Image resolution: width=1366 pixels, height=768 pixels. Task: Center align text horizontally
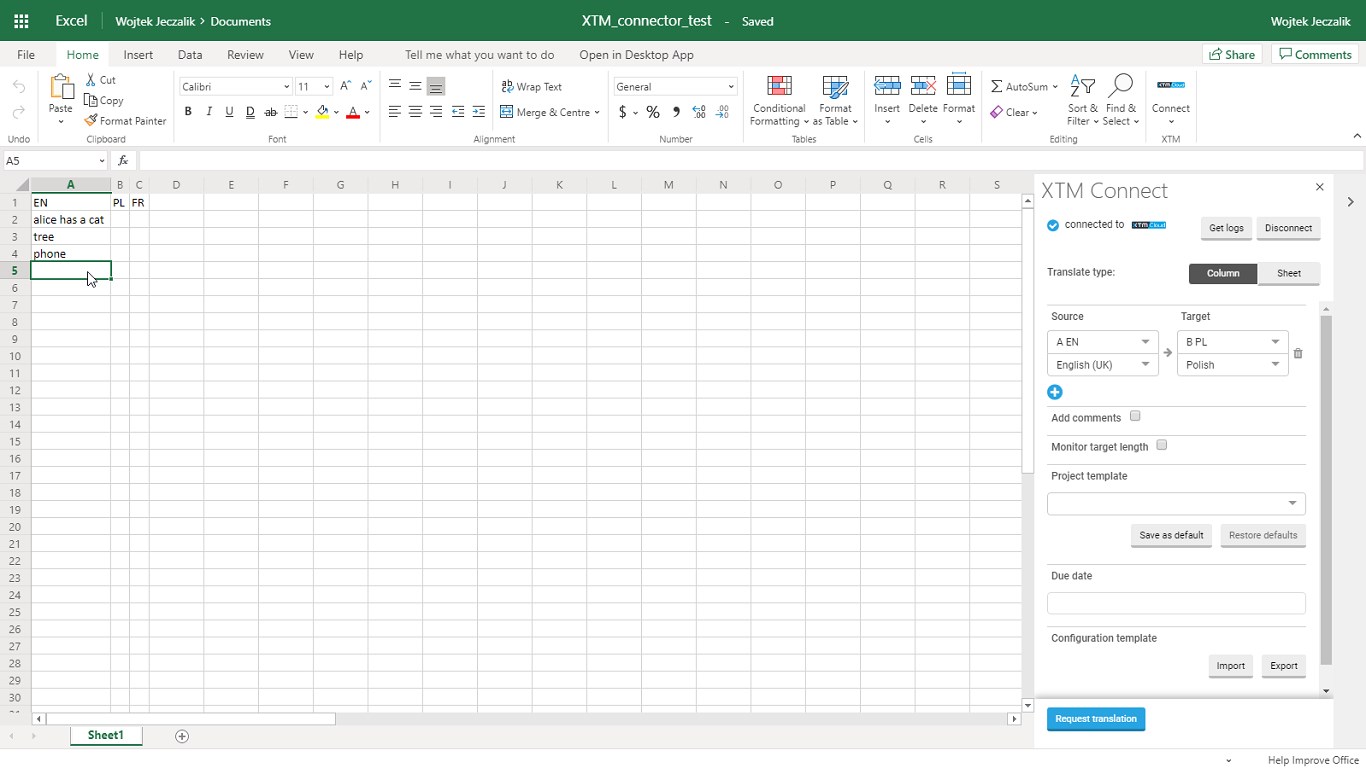point(415,112)
